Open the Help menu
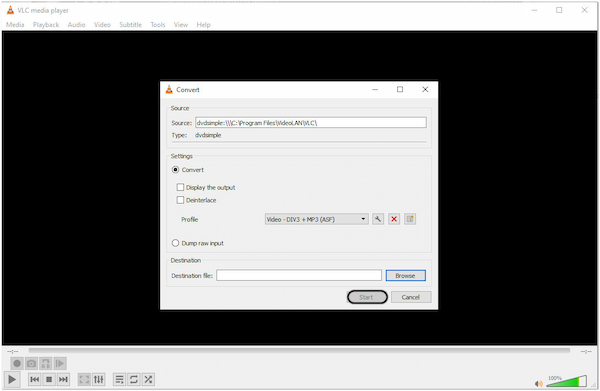This screenshot has height=391, width=600. (204, 24)
